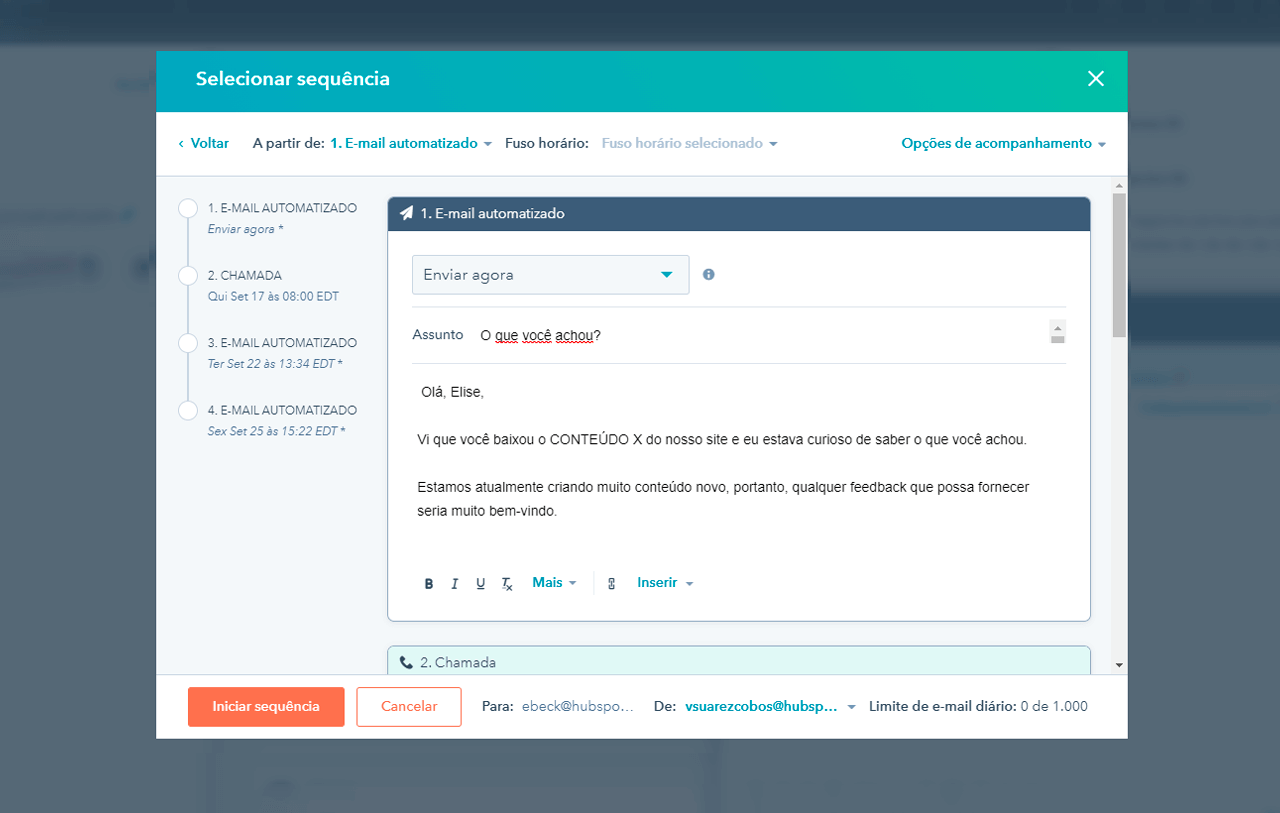Click the Iniciar sequência button
Screen dimensions: 1280x813
pos(266,706)
